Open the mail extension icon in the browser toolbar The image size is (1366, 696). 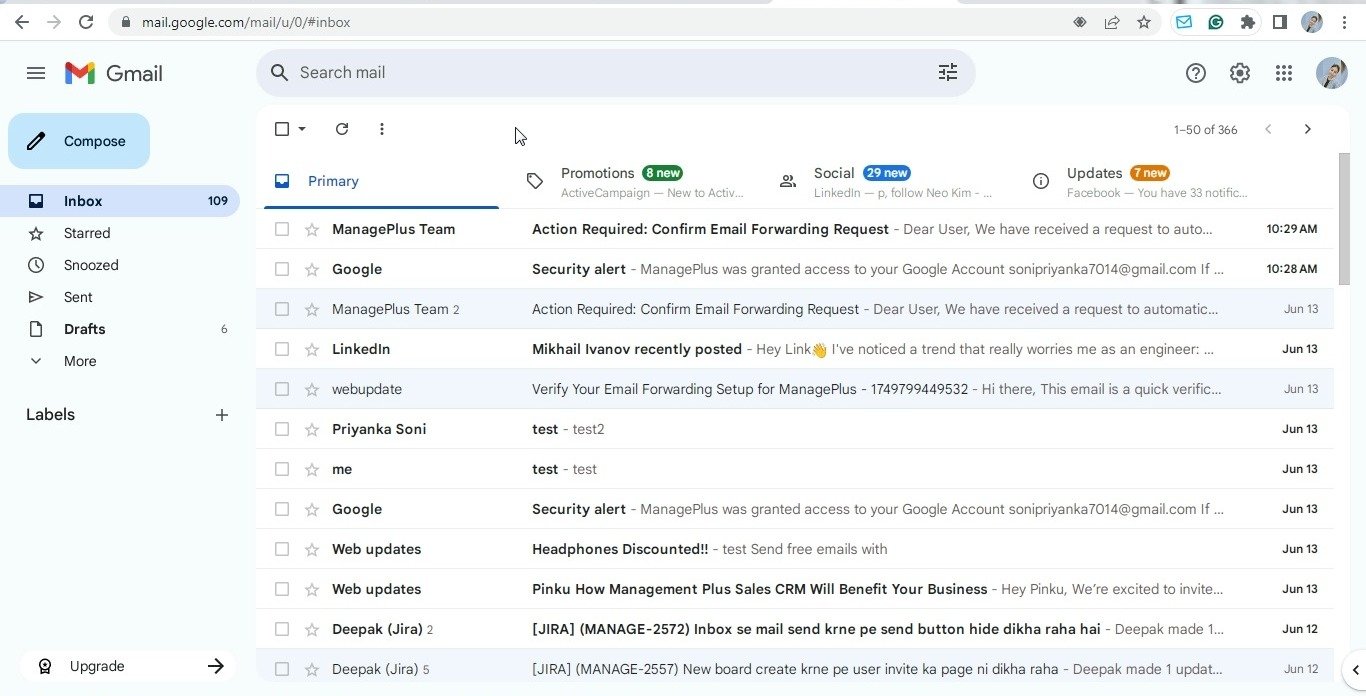1184,22
